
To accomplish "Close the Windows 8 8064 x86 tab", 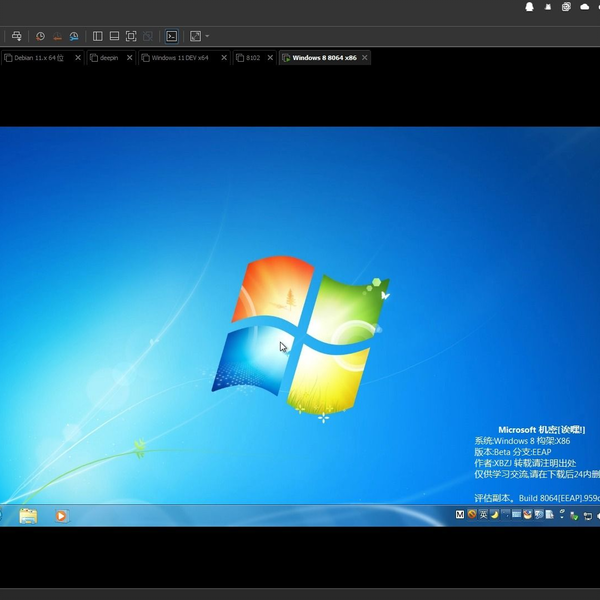I will 365,57.
